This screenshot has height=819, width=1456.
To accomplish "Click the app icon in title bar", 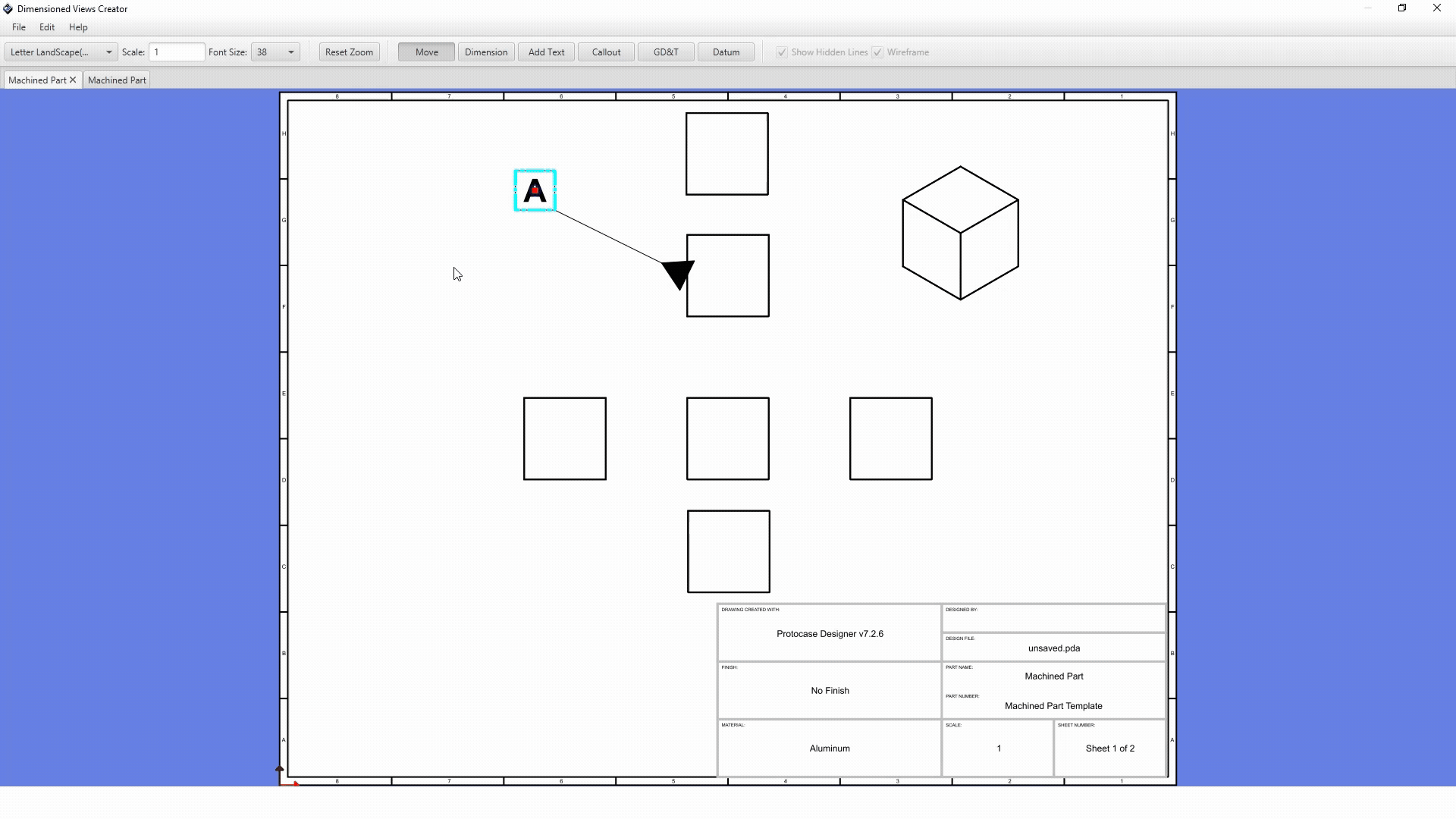I will 8,9.
